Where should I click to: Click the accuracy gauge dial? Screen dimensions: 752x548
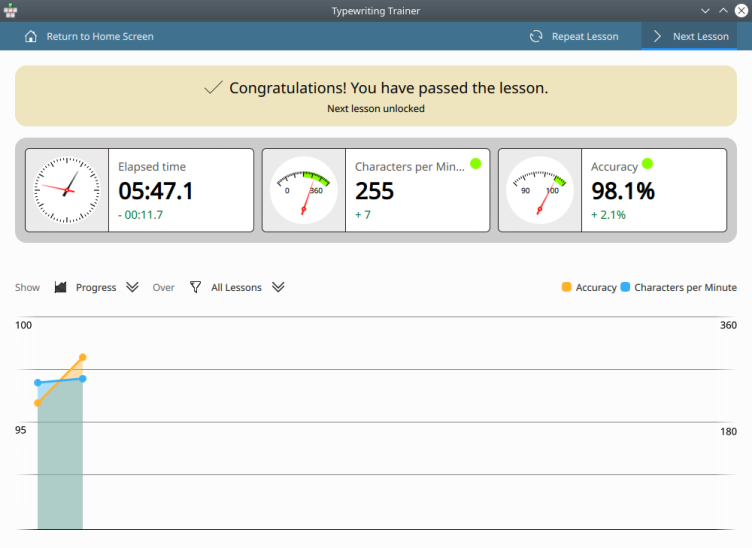[540, 190]
